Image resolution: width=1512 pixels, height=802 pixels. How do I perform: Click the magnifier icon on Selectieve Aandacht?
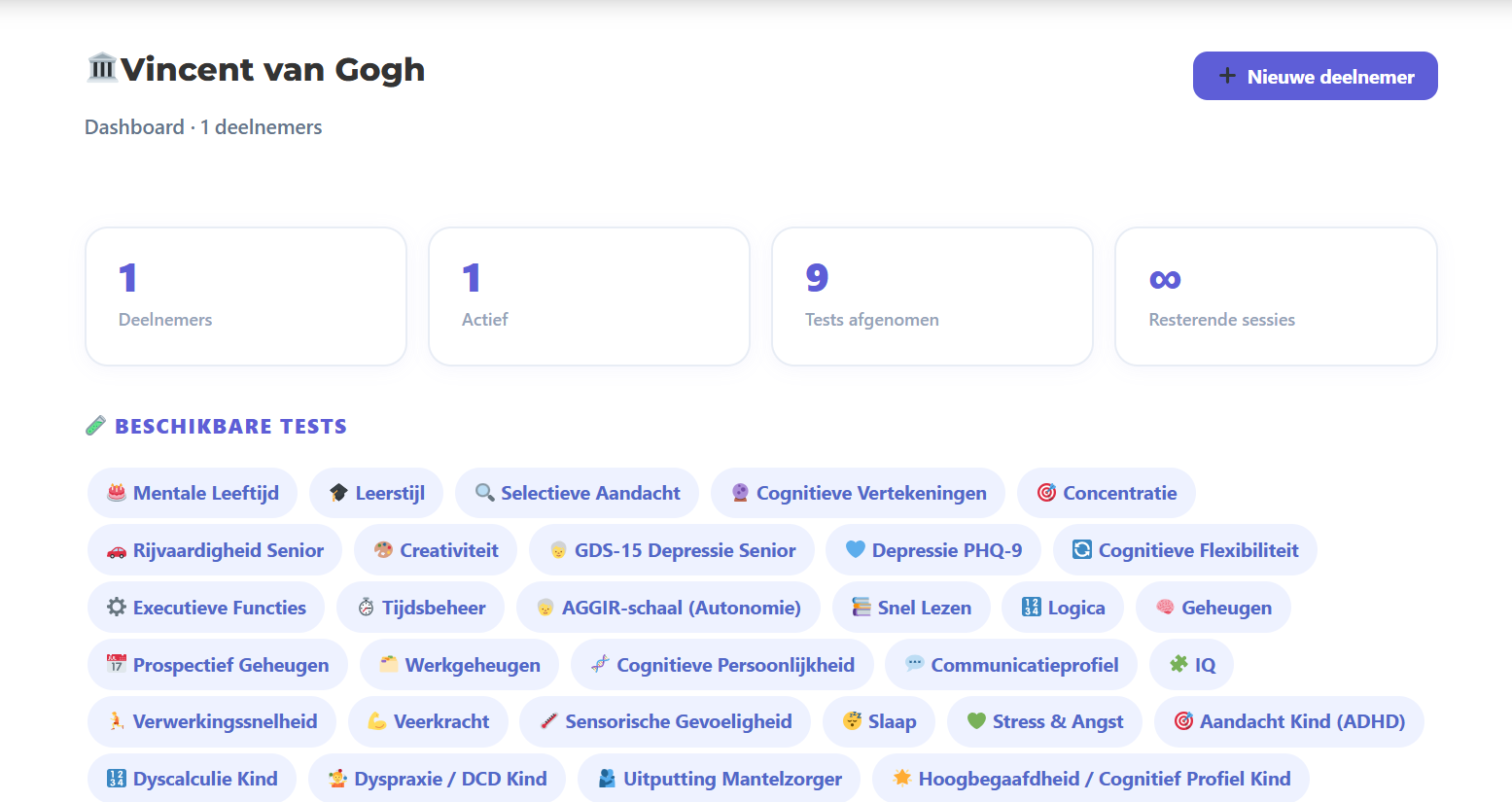point(484,493)
